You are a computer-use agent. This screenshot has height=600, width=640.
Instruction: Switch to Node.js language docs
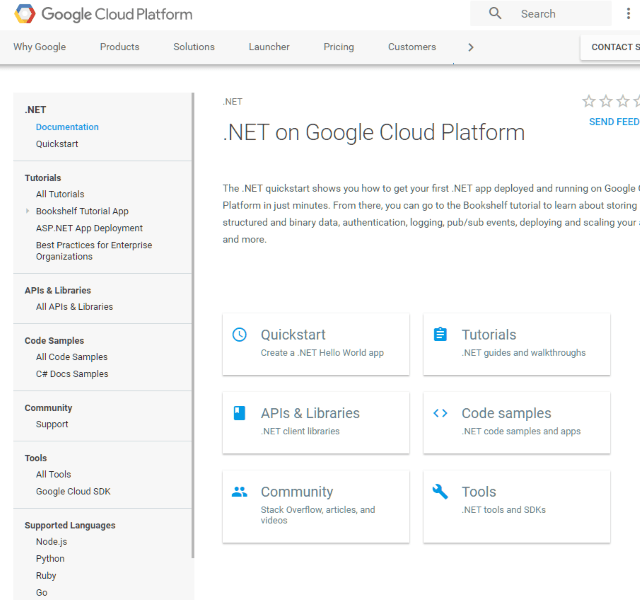coord(51,542)
